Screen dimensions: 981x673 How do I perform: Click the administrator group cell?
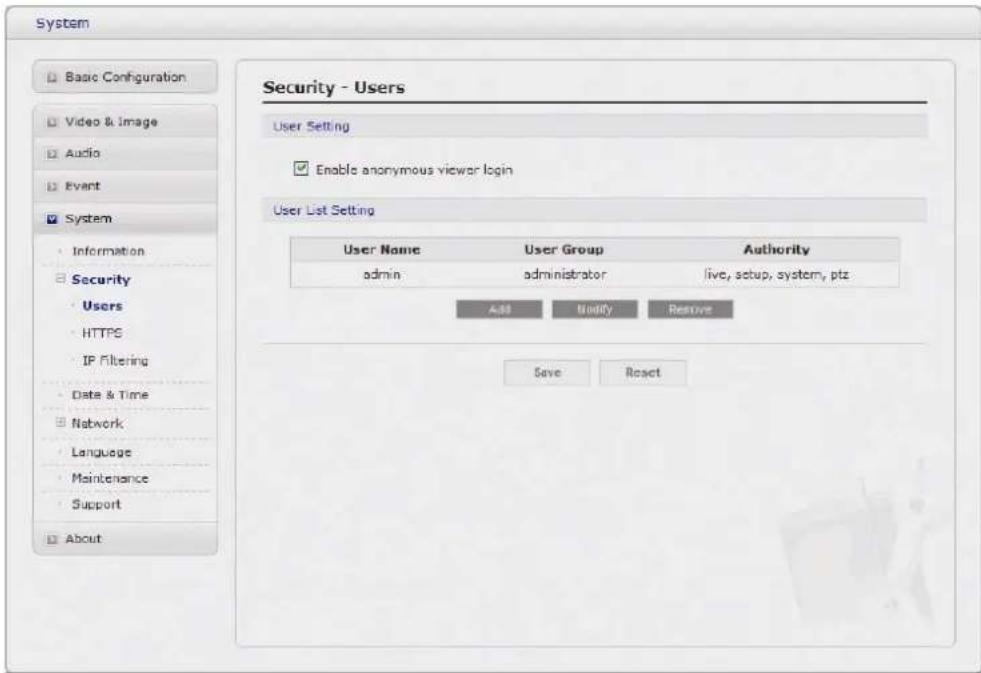(564, 274)
